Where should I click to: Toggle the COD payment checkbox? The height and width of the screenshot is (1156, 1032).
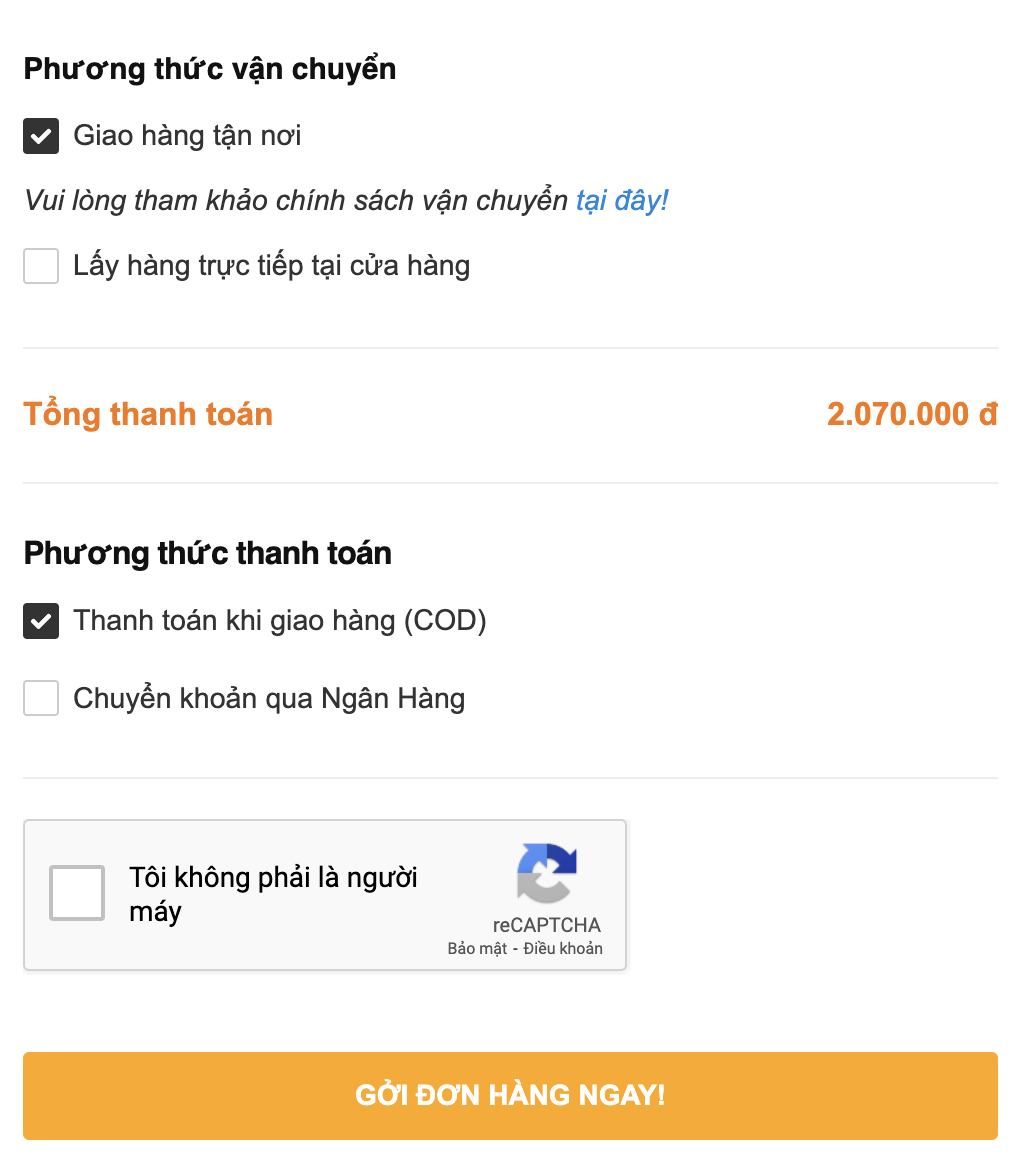point(41,621)
